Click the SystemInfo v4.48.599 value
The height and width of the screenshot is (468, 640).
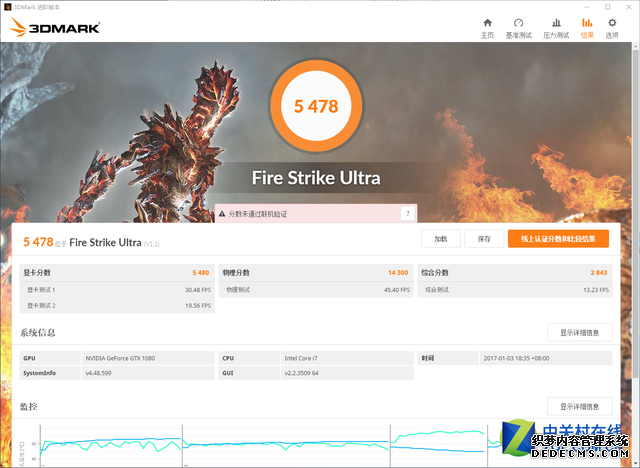[x=98, y=373]
